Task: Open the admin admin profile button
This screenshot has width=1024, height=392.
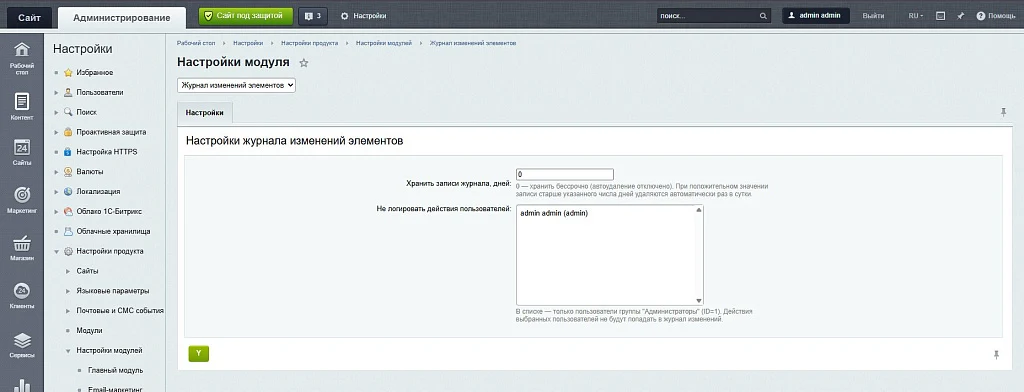Action: coord(816,16)
